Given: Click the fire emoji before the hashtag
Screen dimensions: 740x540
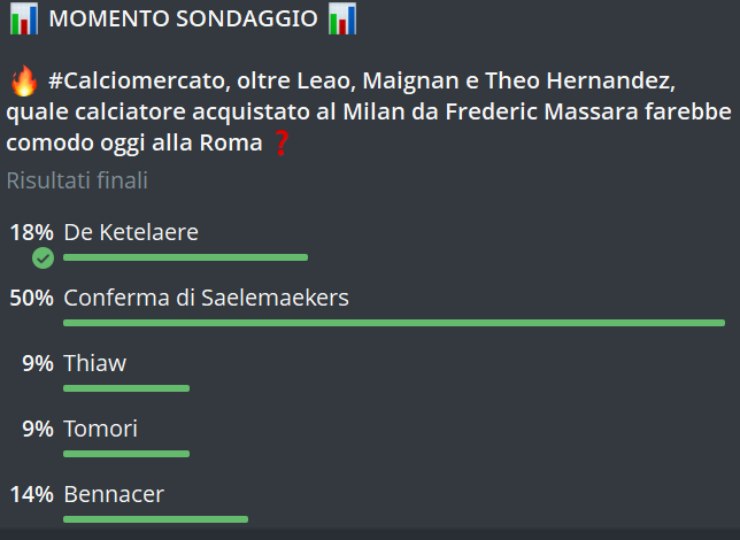Looking at the screenshot, I should click(22, 81).
